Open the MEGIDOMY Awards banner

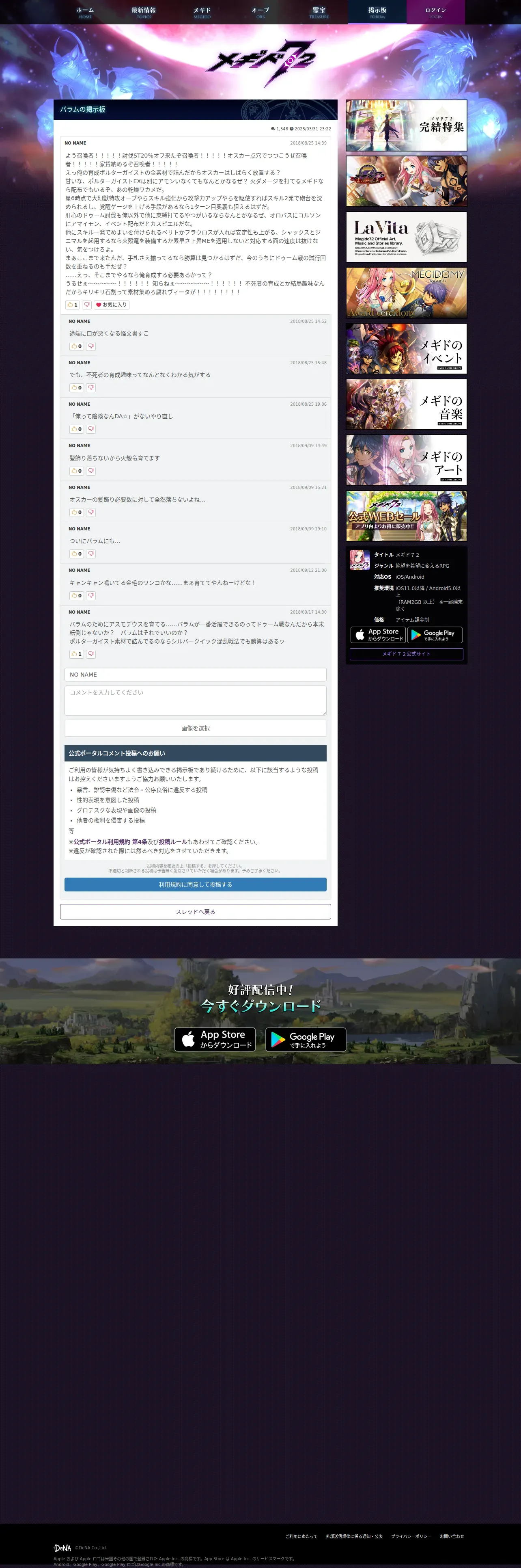pyautogui.click(x=406, y=293)
